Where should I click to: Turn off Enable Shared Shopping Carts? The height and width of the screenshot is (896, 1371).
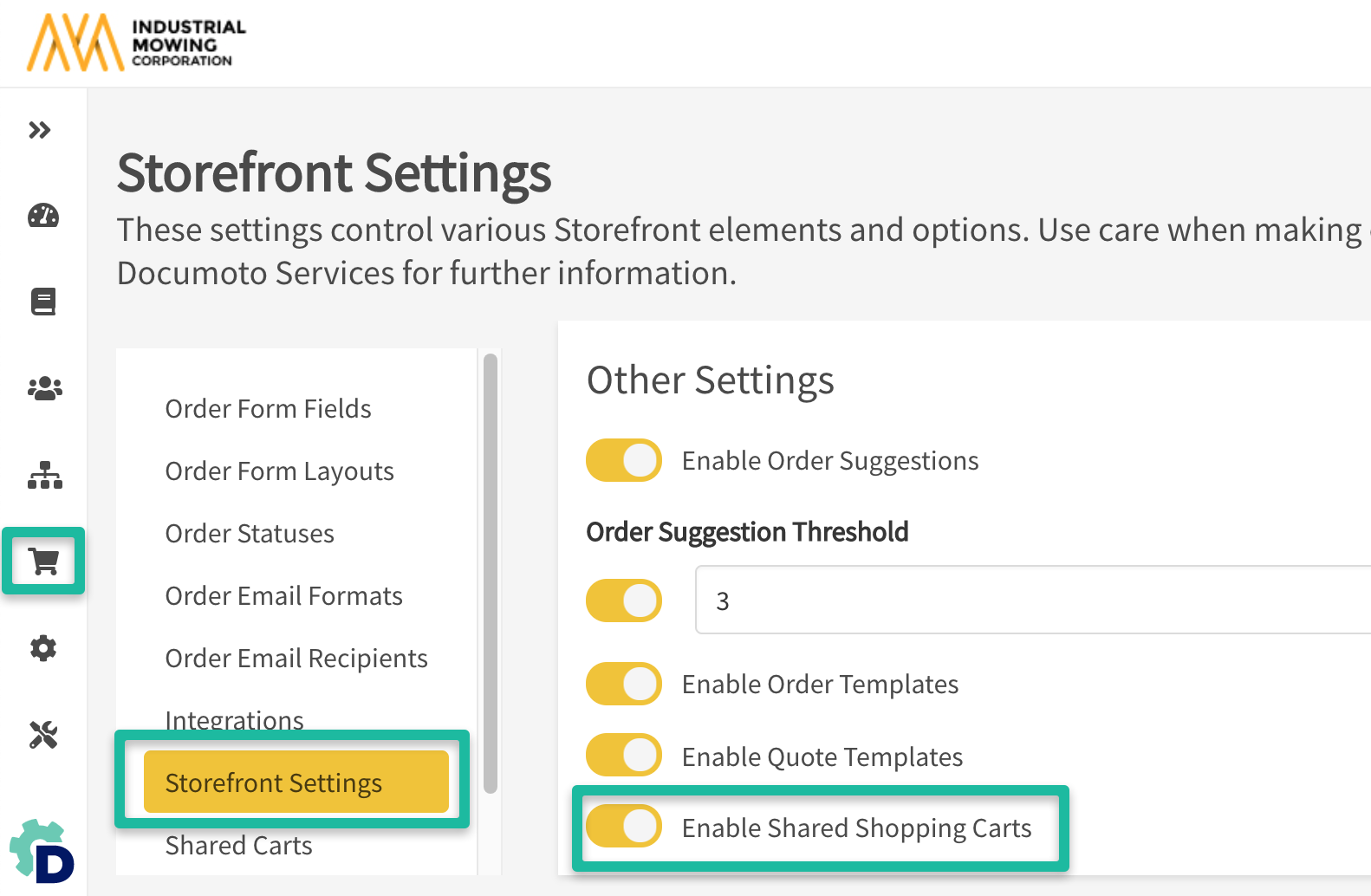624,827
